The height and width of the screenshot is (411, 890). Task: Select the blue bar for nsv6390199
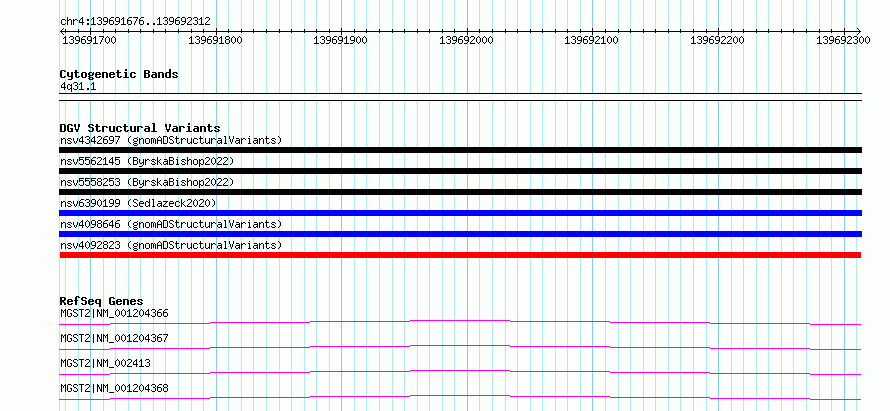460,213
